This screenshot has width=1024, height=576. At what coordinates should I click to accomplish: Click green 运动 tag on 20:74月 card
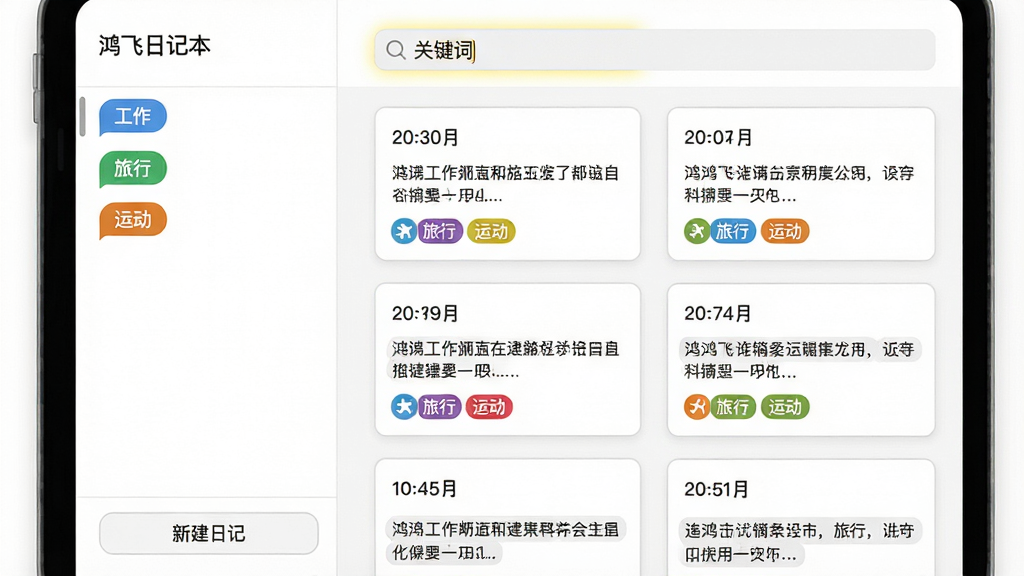pyautogui.click(x=785, y=407)
